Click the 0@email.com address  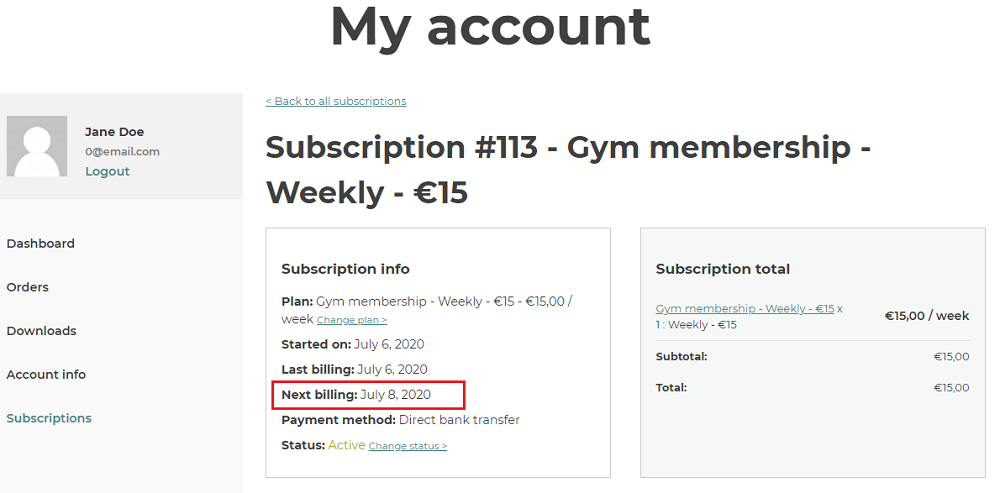(122, 152)
